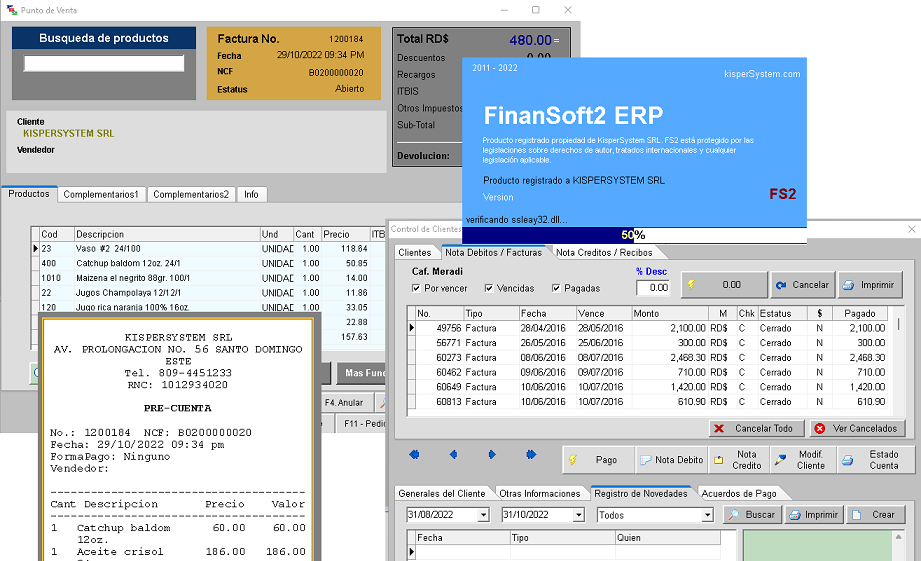The width and height of the screenshot is (921, 561).
Task: Open the Acuerdos de Pago tab
Action: (738, 493)
